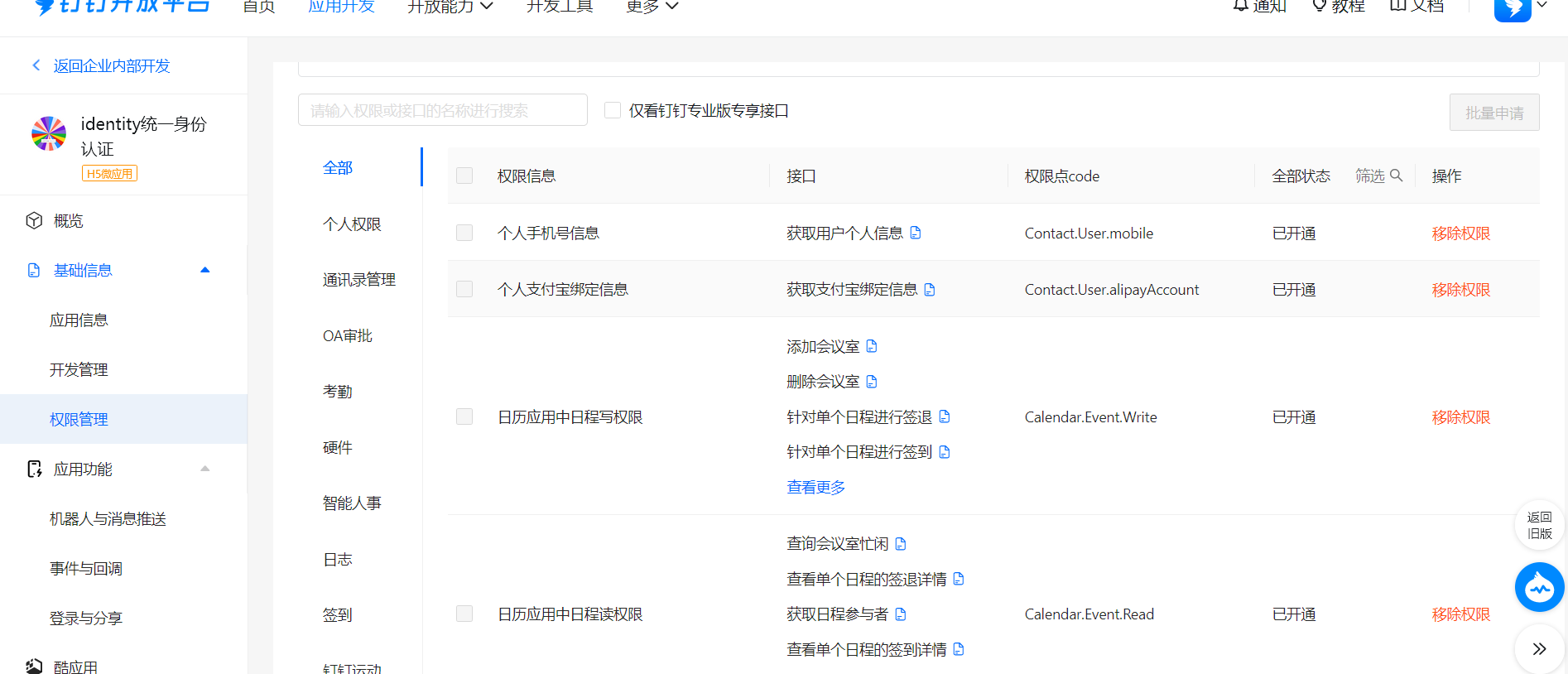Open doc icon beside 针对单个日程进行签到
Image resolution: width=1568 pixels, height=674 pixels.
pyautogui.click(x=945, y=451)
